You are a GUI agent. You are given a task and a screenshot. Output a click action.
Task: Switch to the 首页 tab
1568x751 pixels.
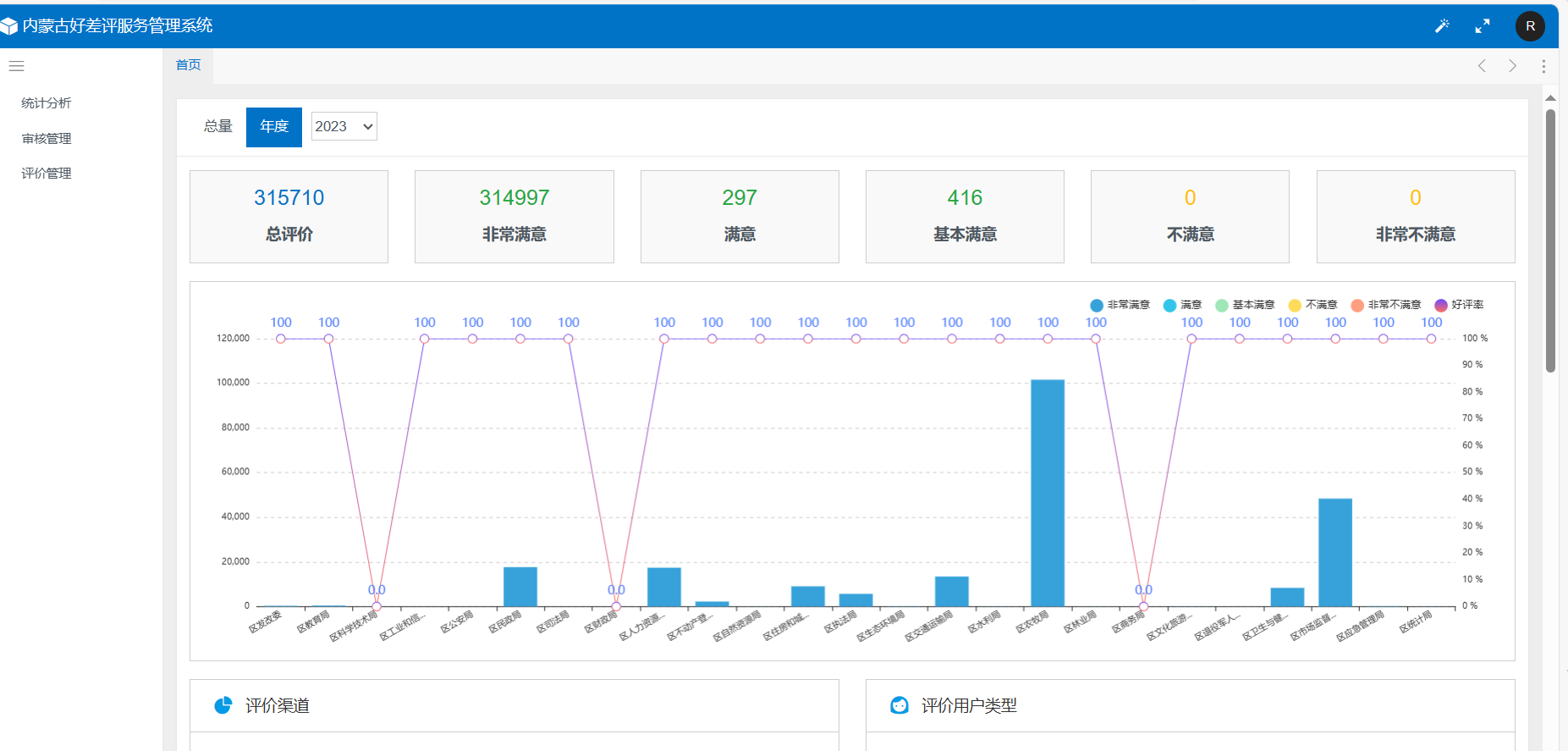click(x=188, y=65)
